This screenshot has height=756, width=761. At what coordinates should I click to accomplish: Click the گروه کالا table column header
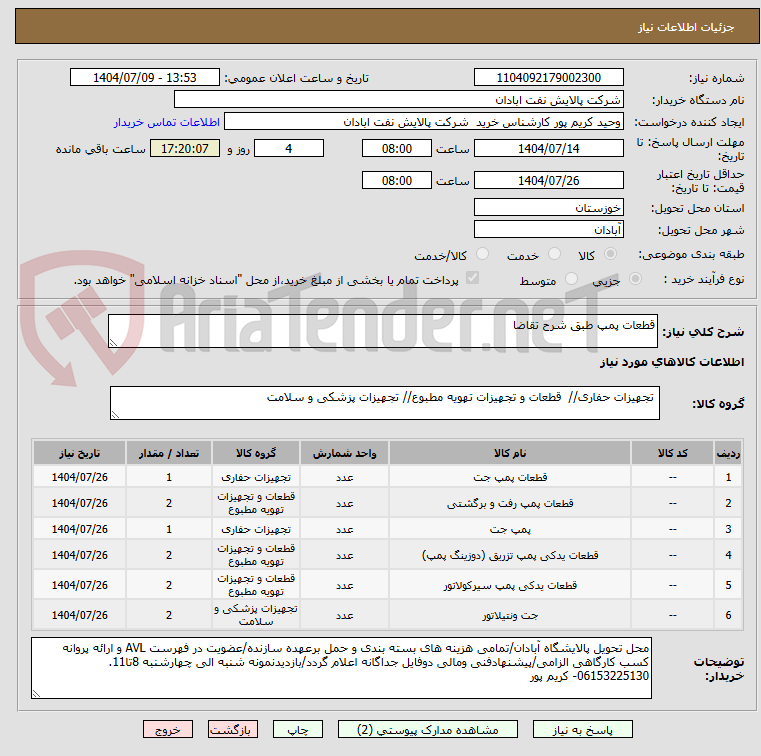pyautogui.click(x=256, y=453)
